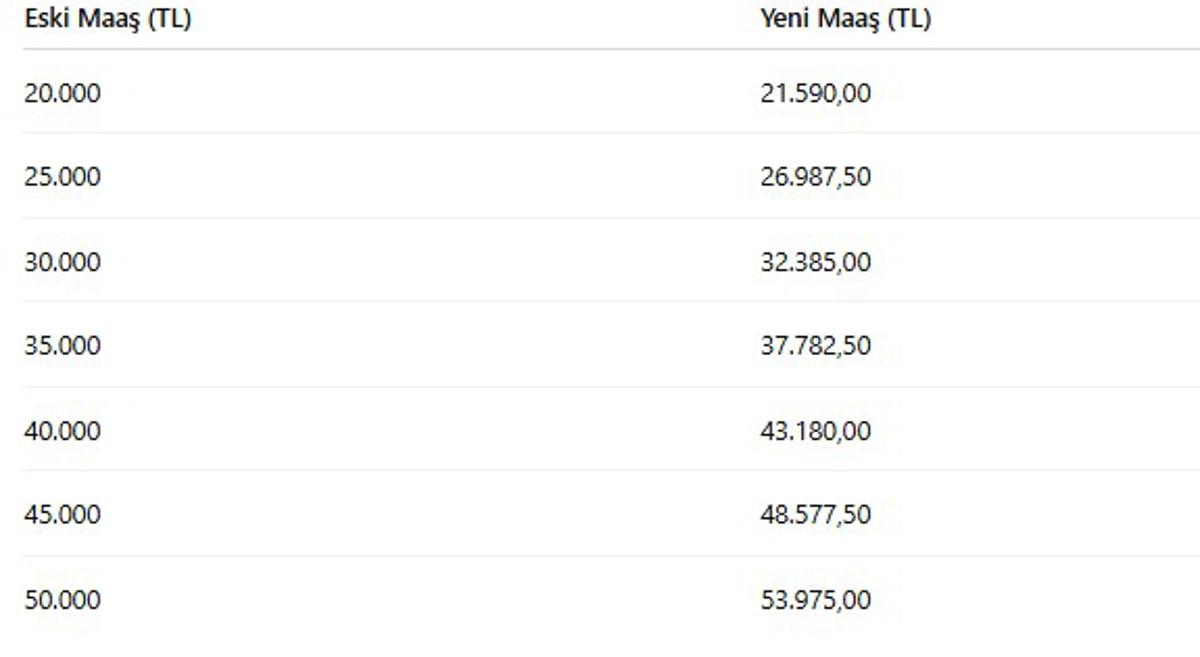The height and width of the screenshot is (657, 1200).
Task: Click the 32.385,00 new salary value
Action: tap(815, 262)
